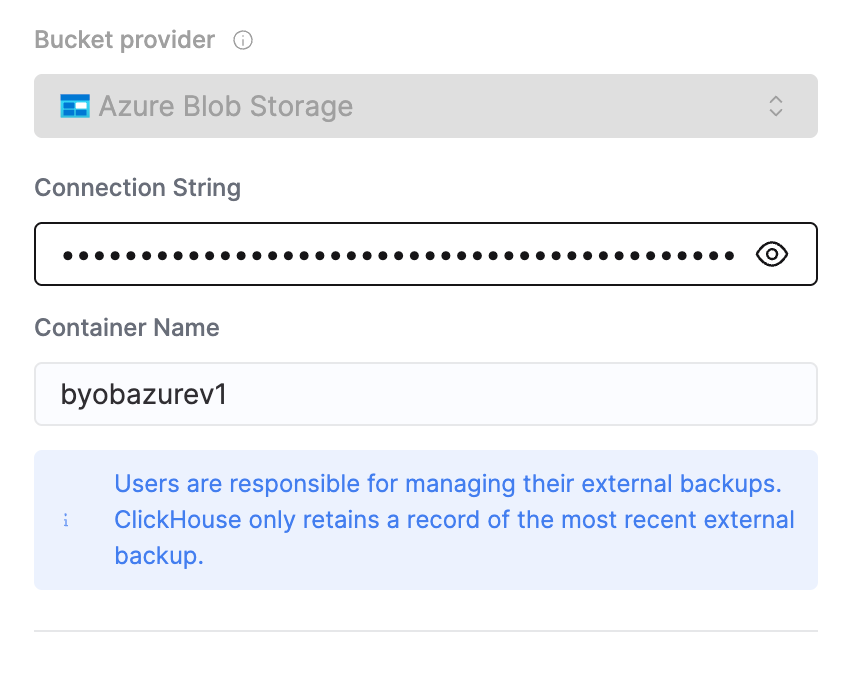Click inside the masked Connection String box
Image resolution: width=850 pixels, height=688 pixels.
pos(400,254)
